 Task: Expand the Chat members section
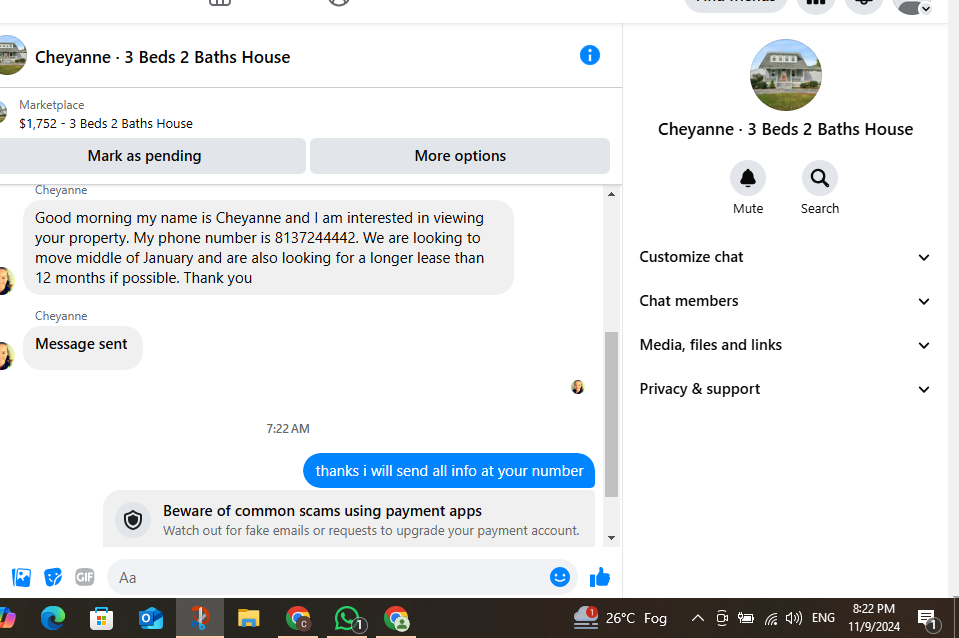[x=785, y=301]
